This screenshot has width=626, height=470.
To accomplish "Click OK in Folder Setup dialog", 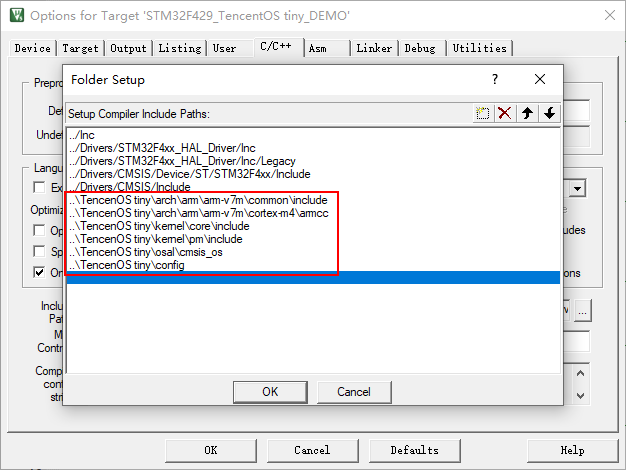I will 270,392.
